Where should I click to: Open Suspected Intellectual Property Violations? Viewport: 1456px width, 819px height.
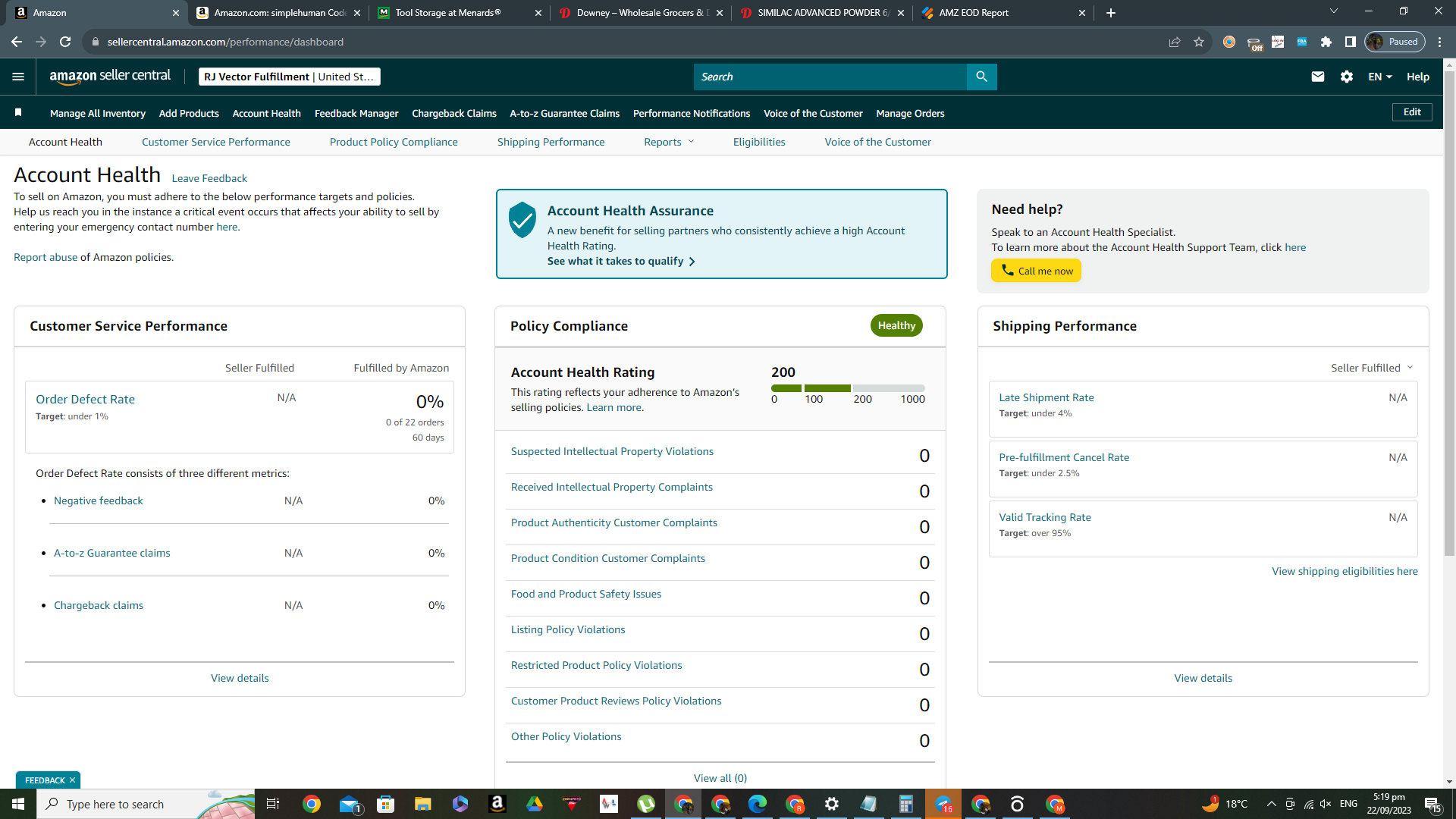612,451
